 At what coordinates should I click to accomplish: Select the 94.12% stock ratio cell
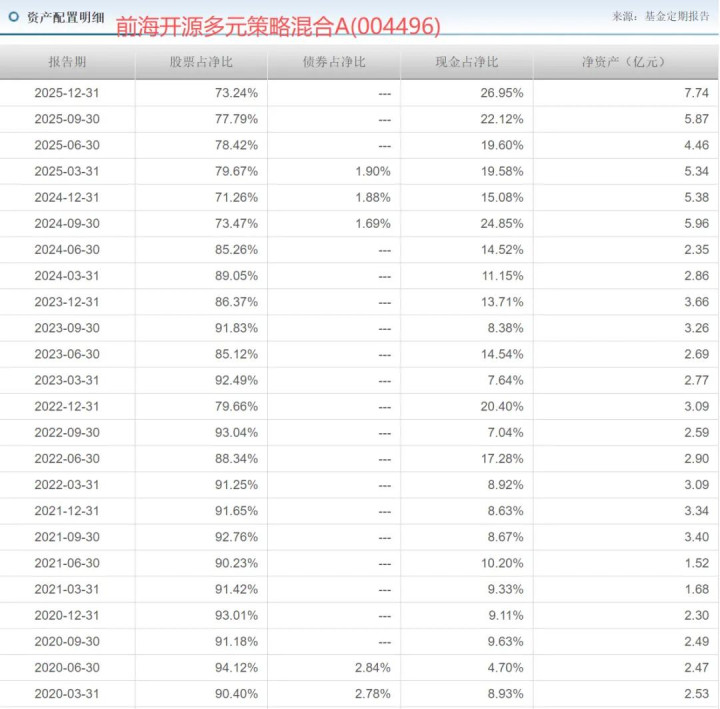pos(236,668)
